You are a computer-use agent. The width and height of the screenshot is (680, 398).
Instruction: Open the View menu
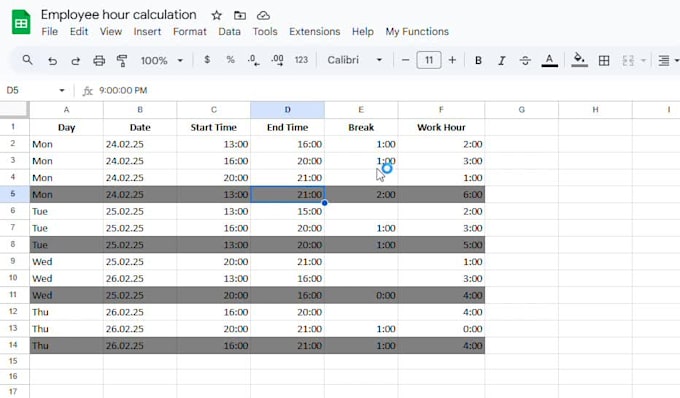pyautogui.click(x=111, y=32)
